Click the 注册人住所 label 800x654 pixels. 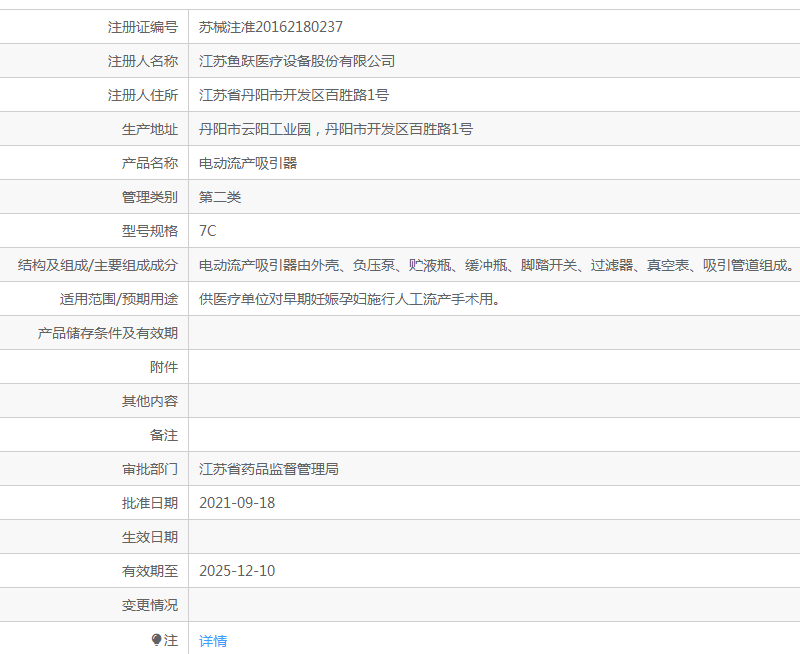coord(143,95)
